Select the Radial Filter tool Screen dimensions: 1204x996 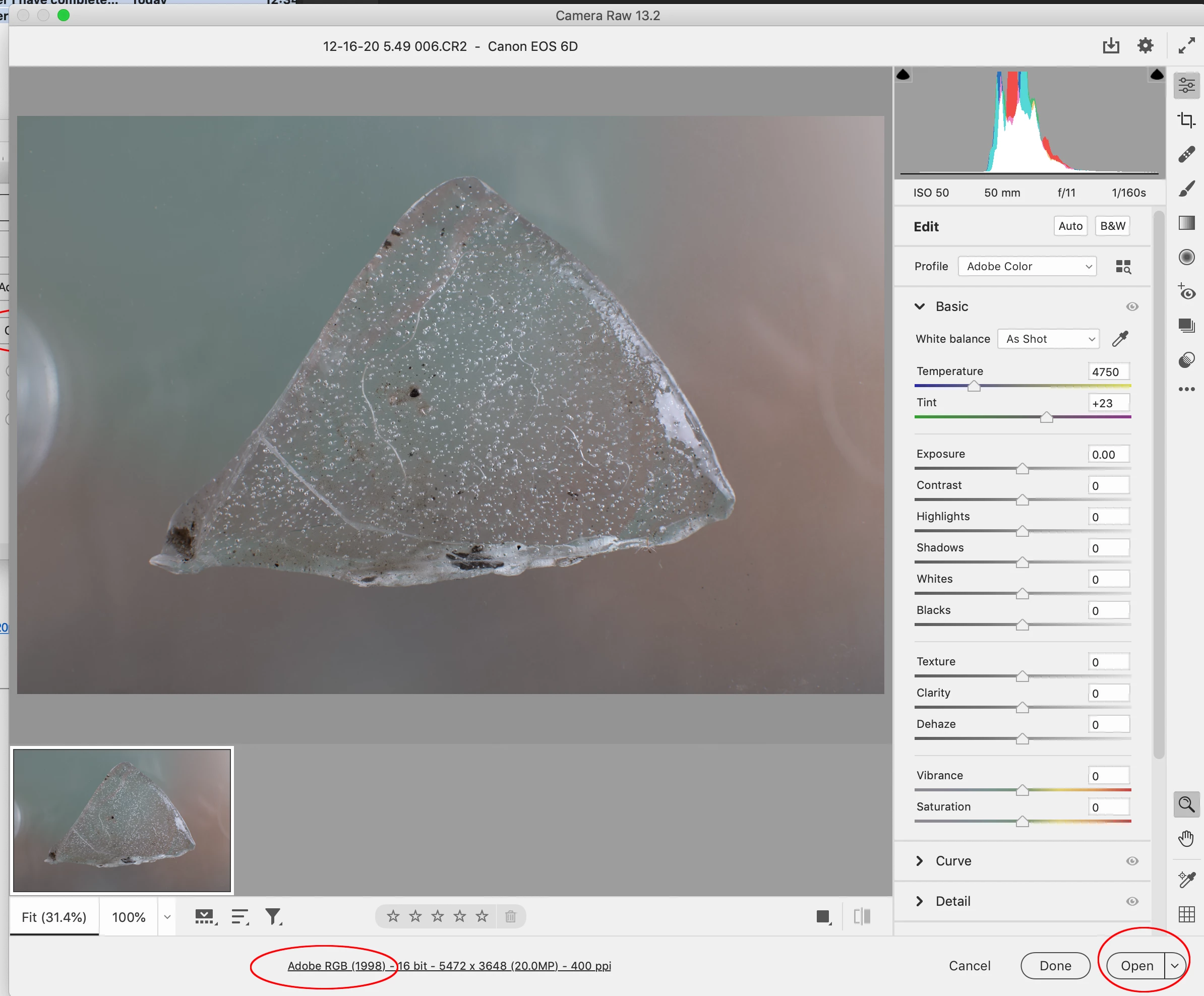(x=1186, y=257)
